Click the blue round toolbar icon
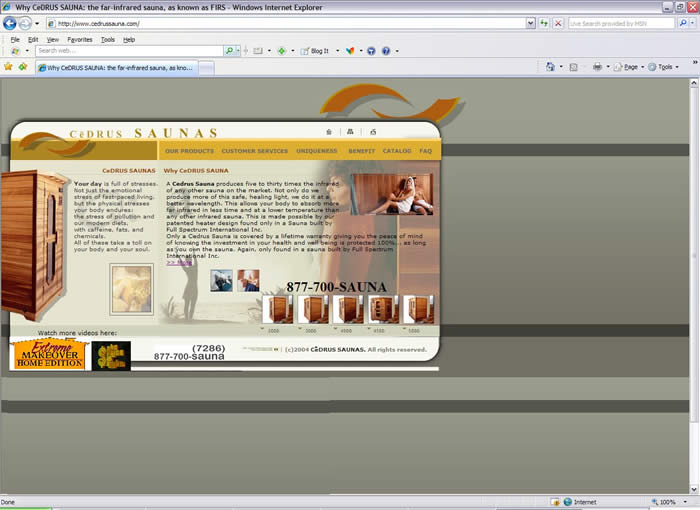The image size is (700, 510). point(371,51)
